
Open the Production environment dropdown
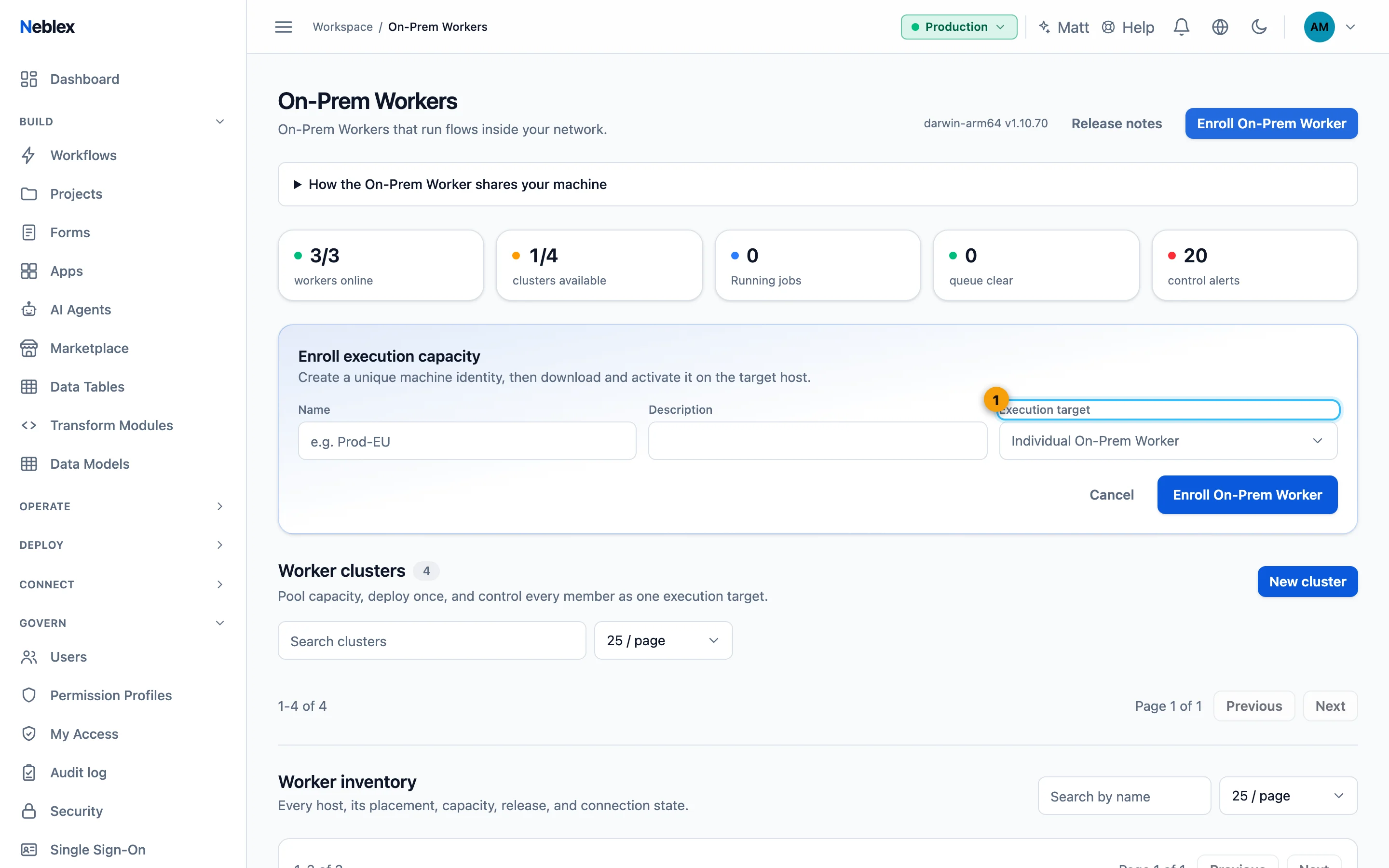(958, 27)
